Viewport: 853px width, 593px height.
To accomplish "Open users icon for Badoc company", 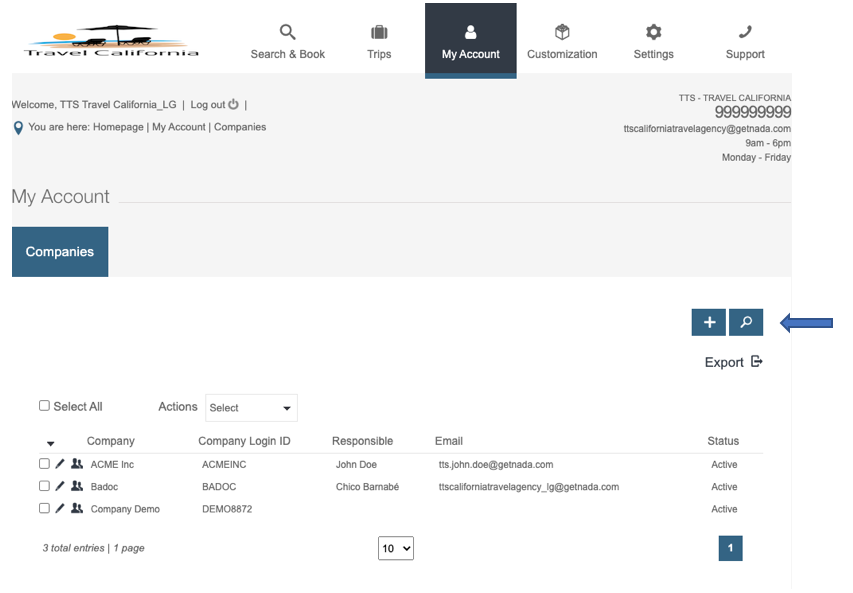I will pyautogui.click(x=77, y=486).
